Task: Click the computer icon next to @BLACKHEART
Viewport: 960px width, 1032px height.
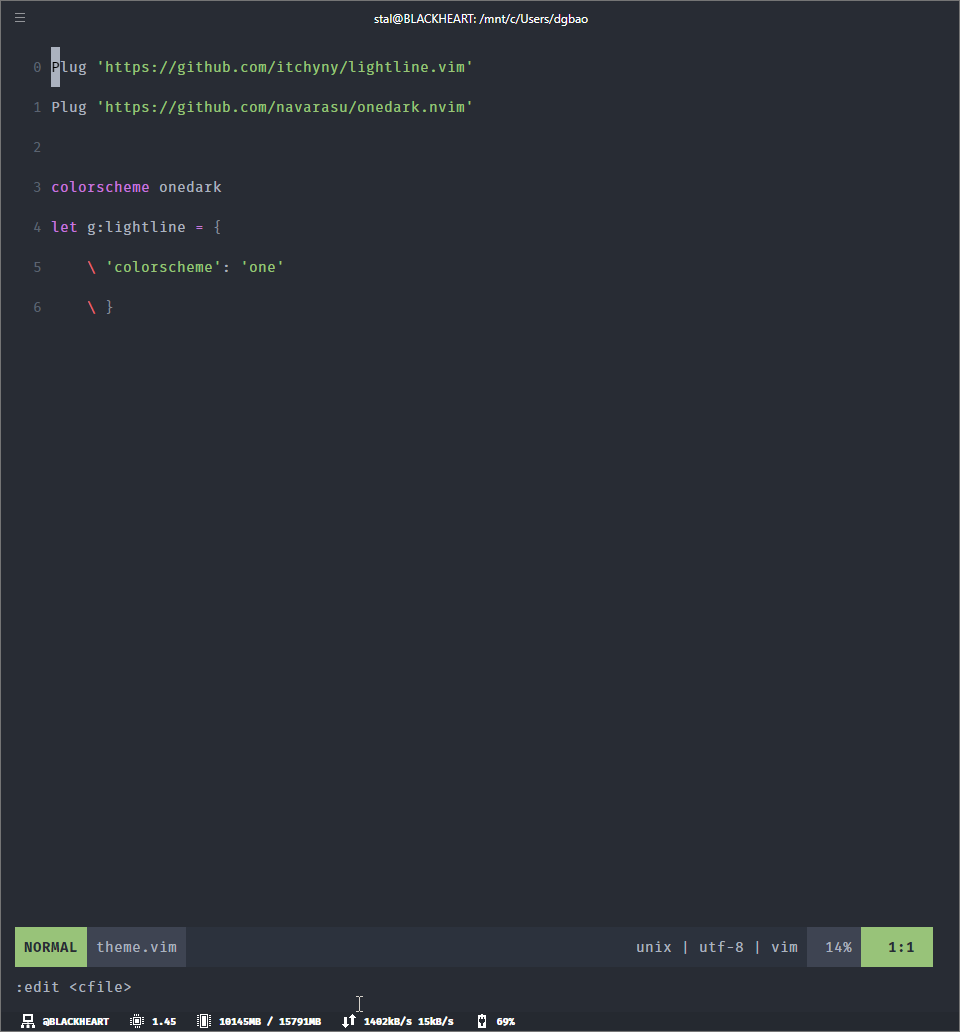Action: tap(28, 1021)
